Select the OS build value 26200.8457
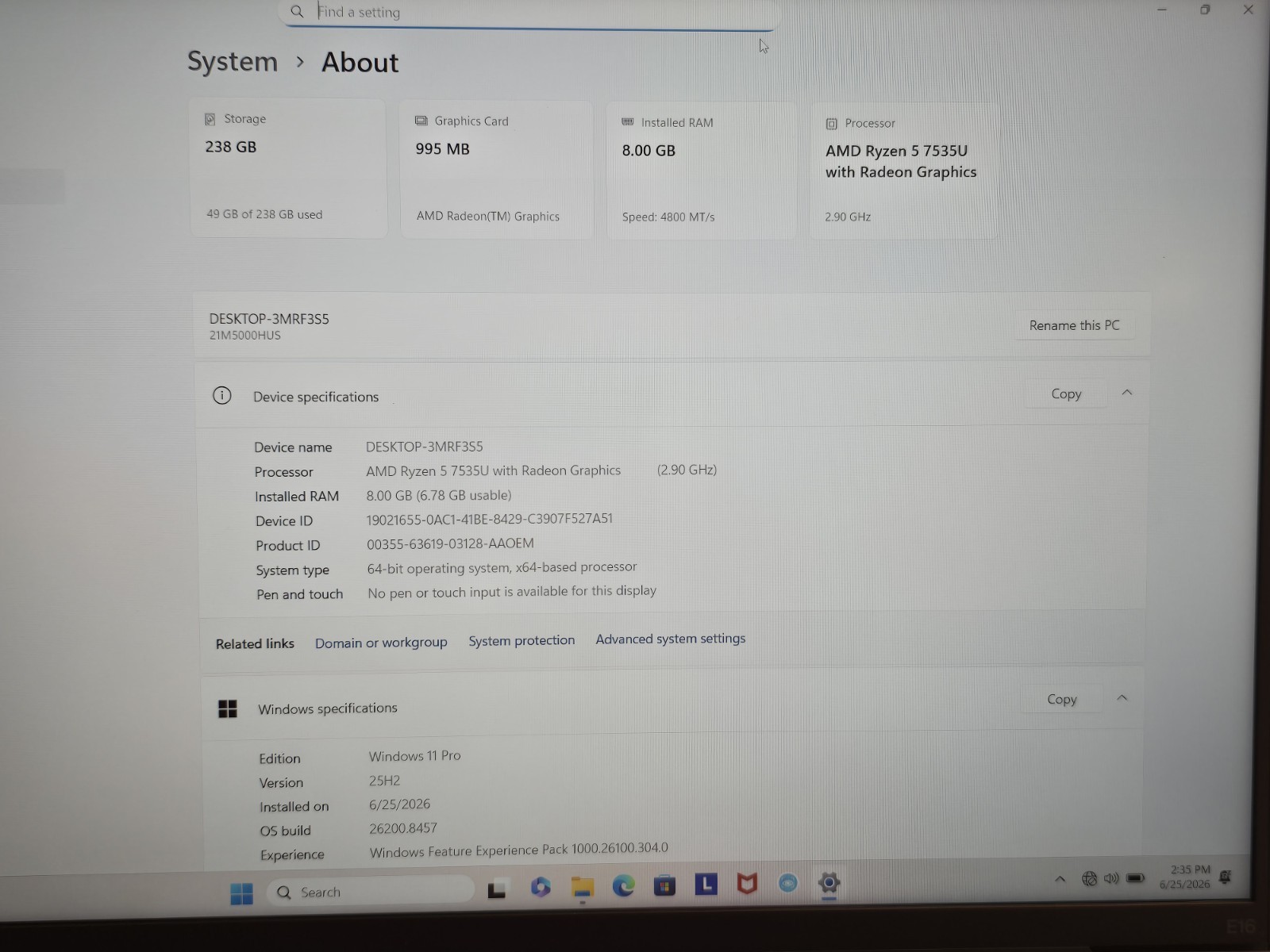1270x952 pixels. point(403,828)
